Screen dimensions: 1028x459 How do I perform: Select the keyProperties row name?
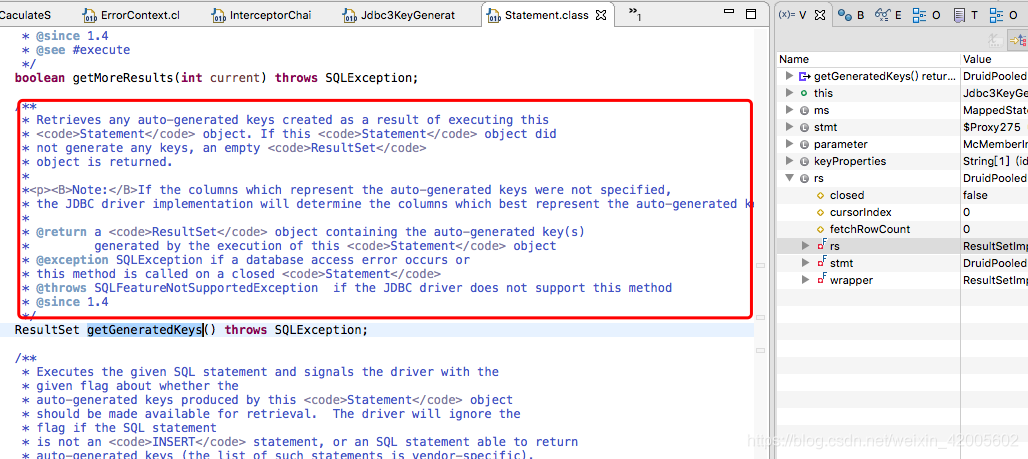(850, 161)
